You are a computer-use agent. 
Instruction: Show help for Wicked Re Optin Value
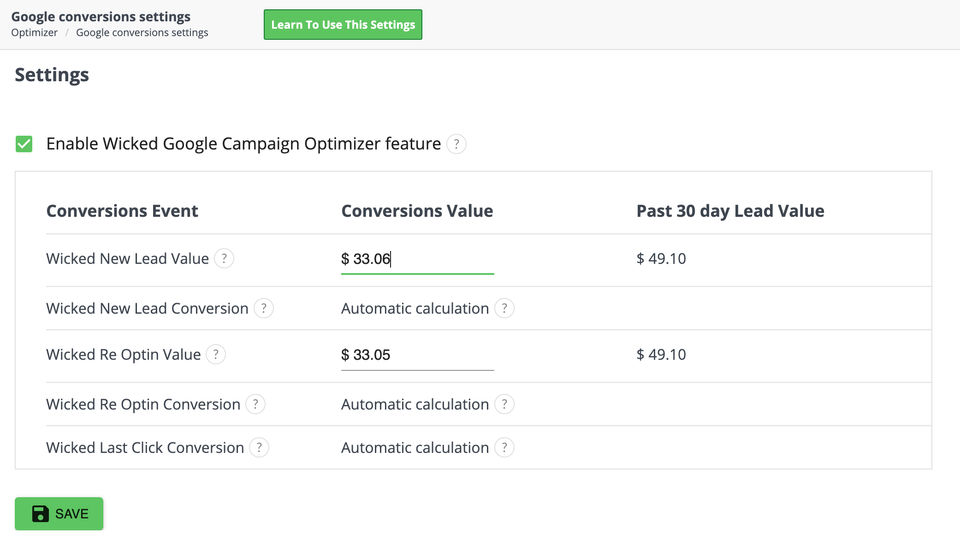click(216, 355)
